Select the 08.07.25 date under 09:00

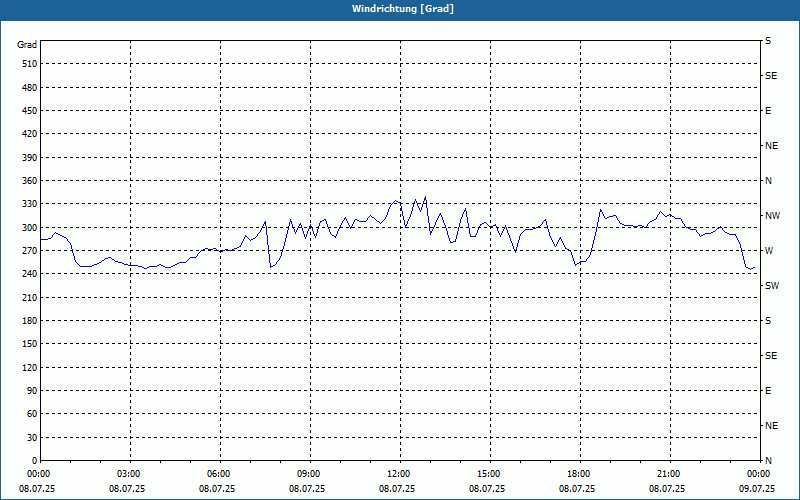coord(307,489)
